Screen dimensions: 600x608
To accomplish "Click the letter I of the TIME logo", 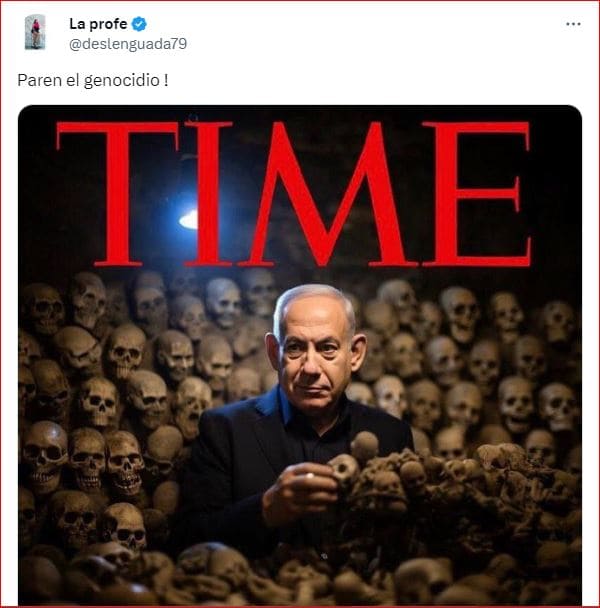I will coord(208,194).
